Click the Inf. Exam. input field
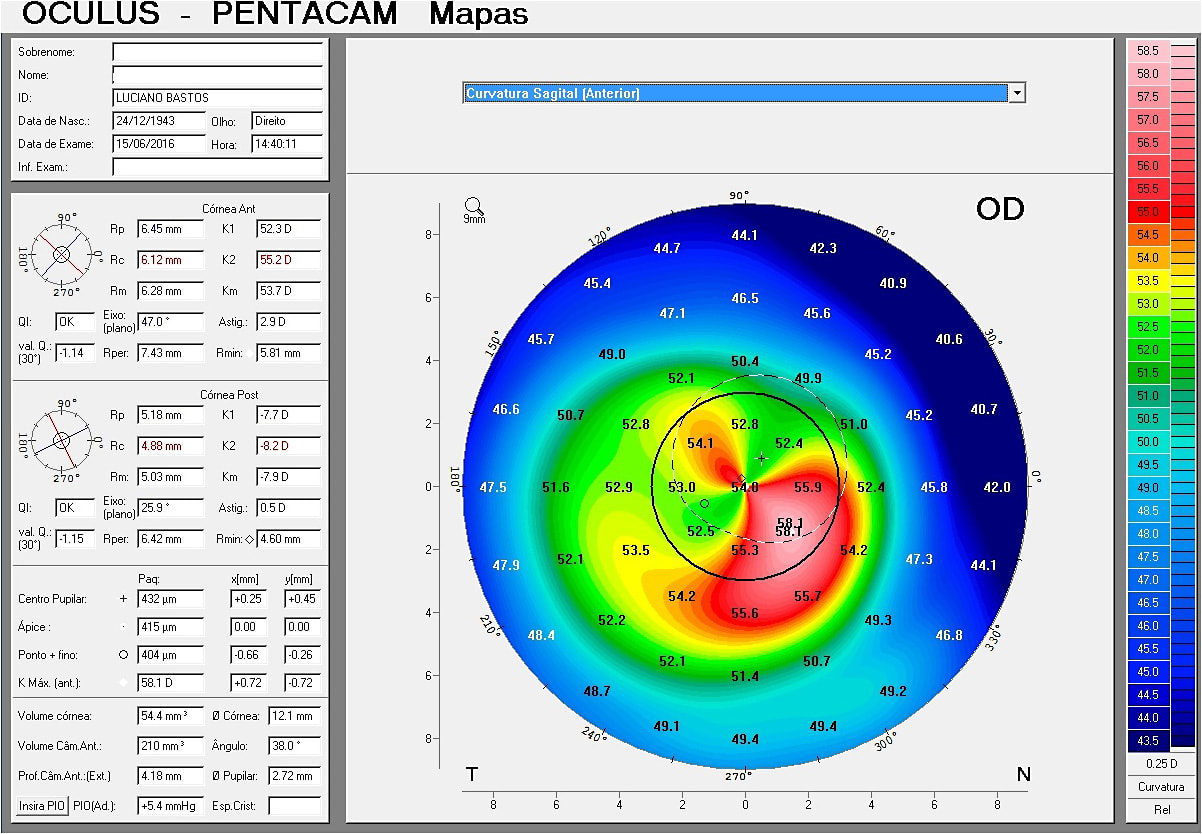The image size is (1202, 834). pyautogui.click(x=217, y=166)
